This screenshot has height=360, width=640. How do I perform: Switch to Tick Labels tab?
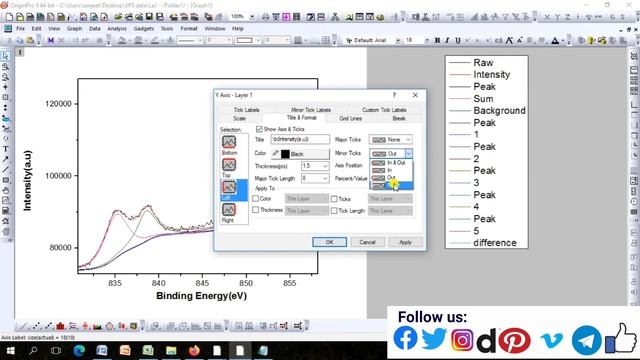(x=246, y=110)
